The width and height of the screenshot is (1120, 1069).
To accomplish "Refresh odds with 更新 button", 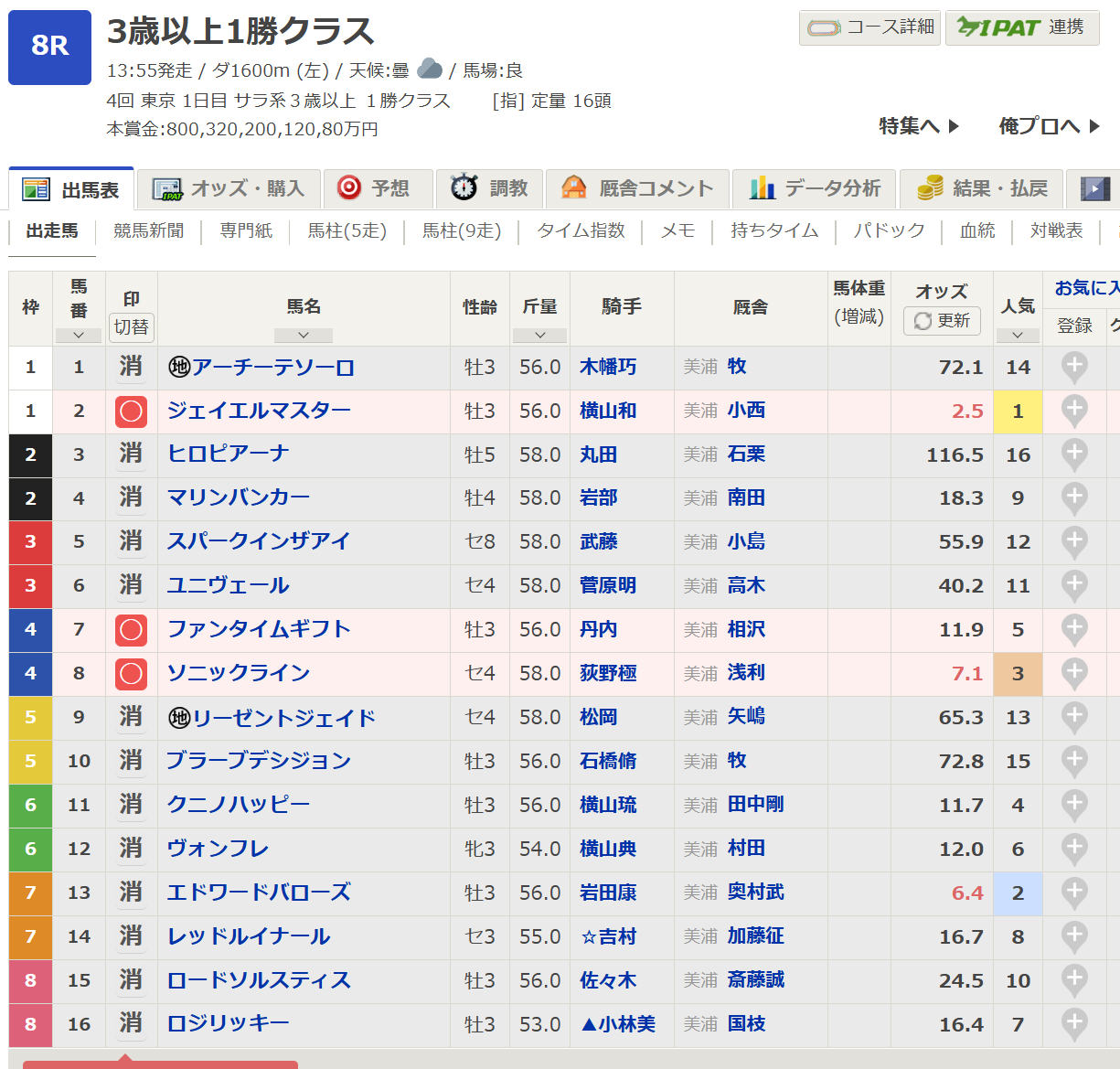I will pos(942,321).
